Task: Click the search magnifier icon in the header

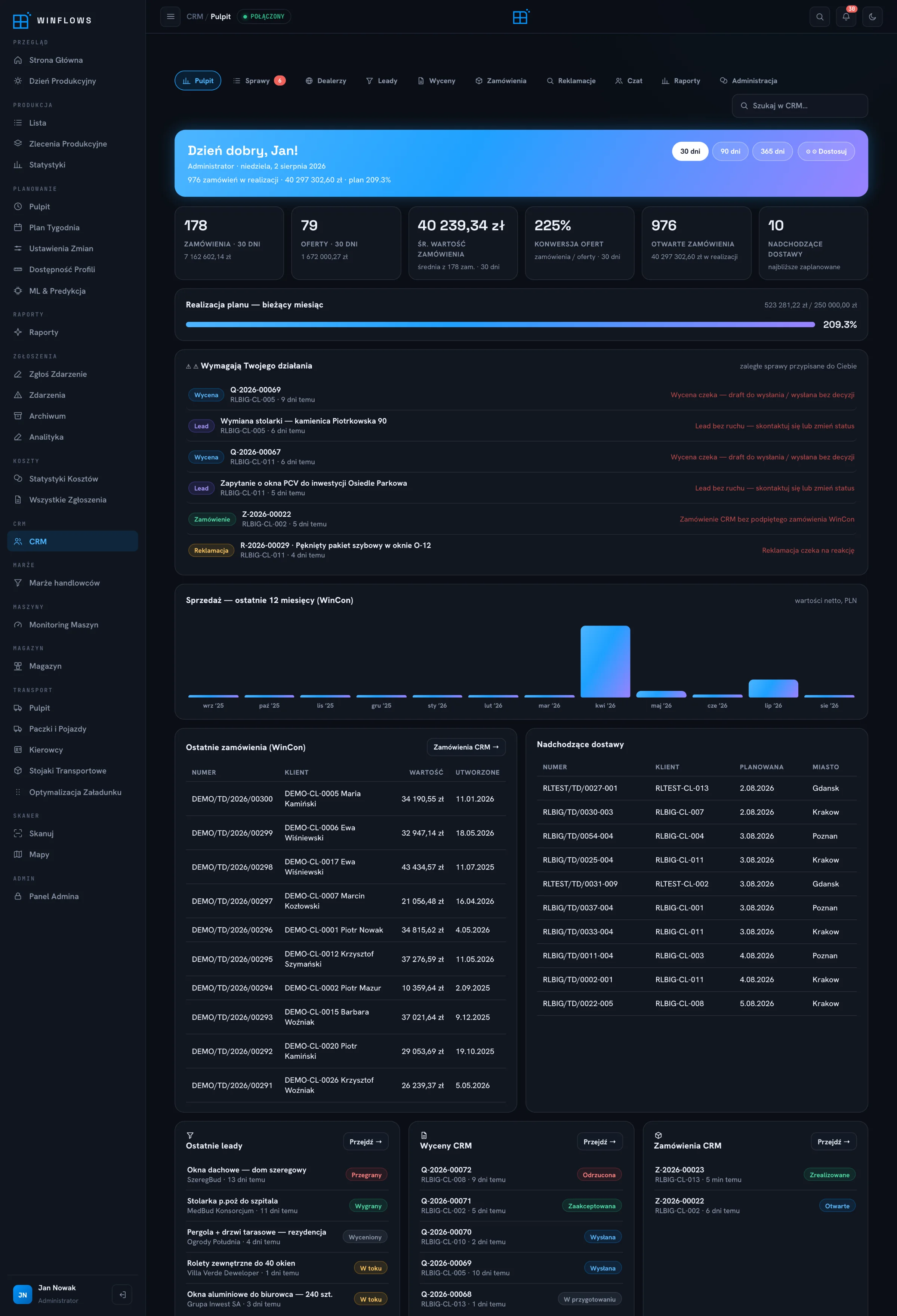Action: pyautogui.click(x=820, y=16)
